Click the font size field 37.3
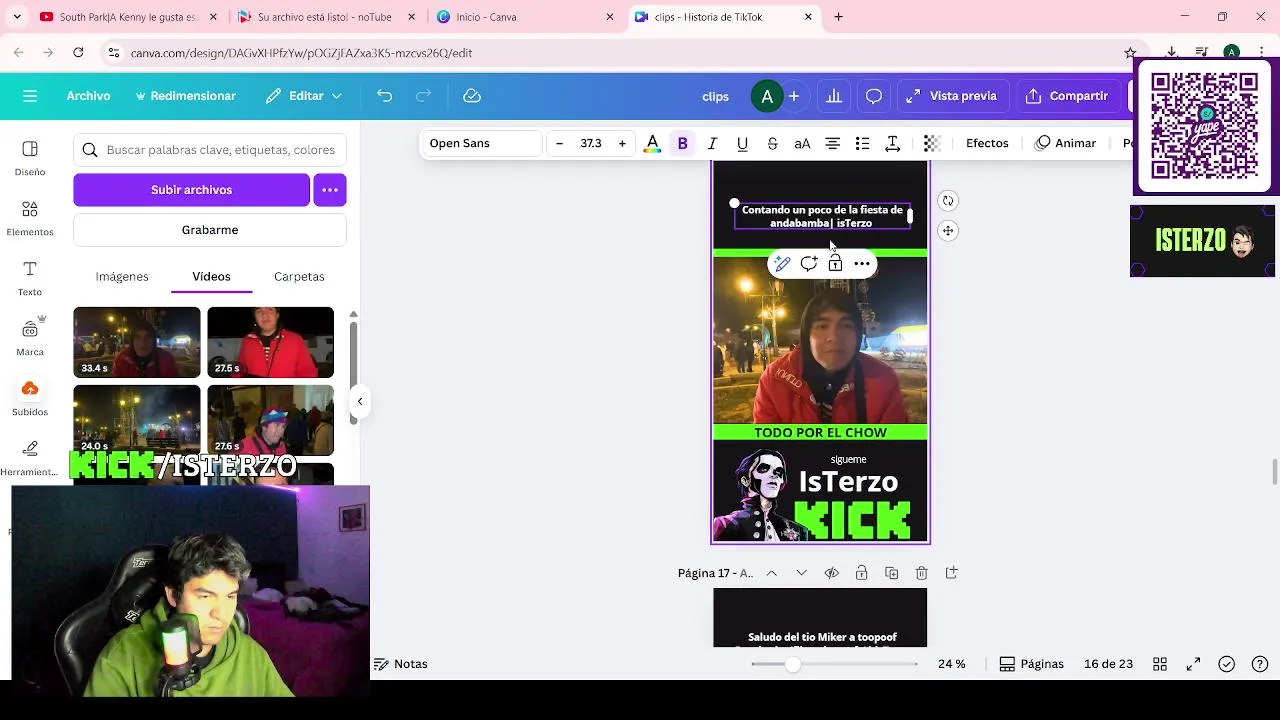The width and height of the screenshot is (1280, 720). point(591,143)
